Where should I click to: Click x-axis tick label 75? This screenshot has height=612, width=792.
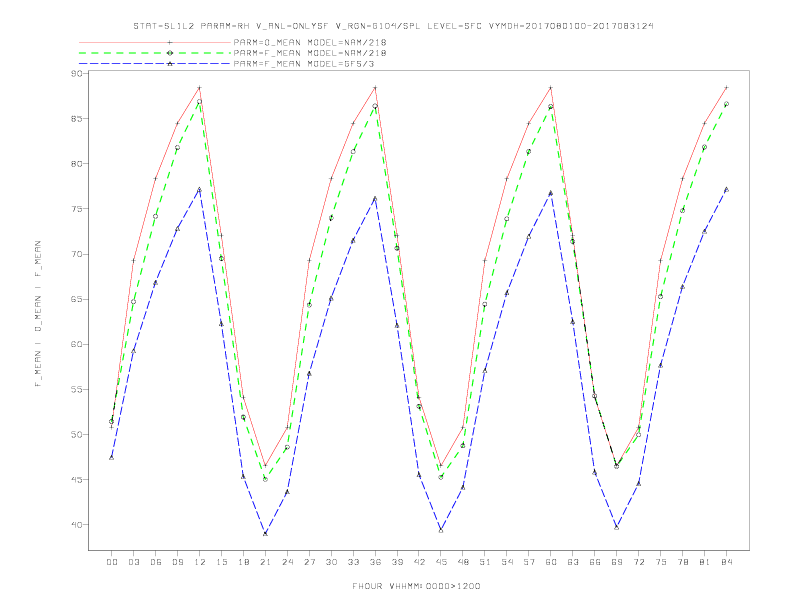pos(661,562)
